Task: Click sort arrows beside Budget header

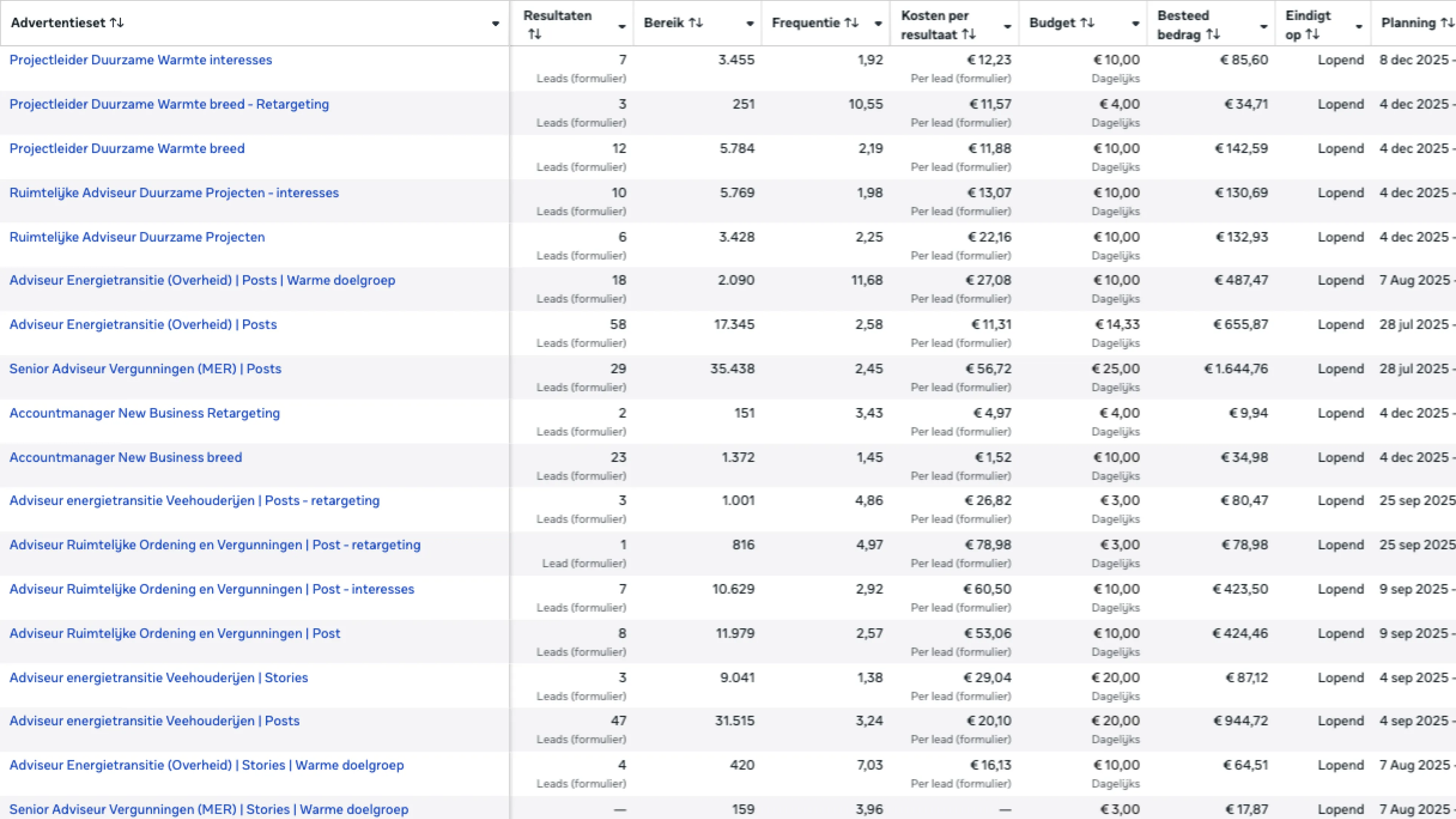Action: coord(1087,23)
